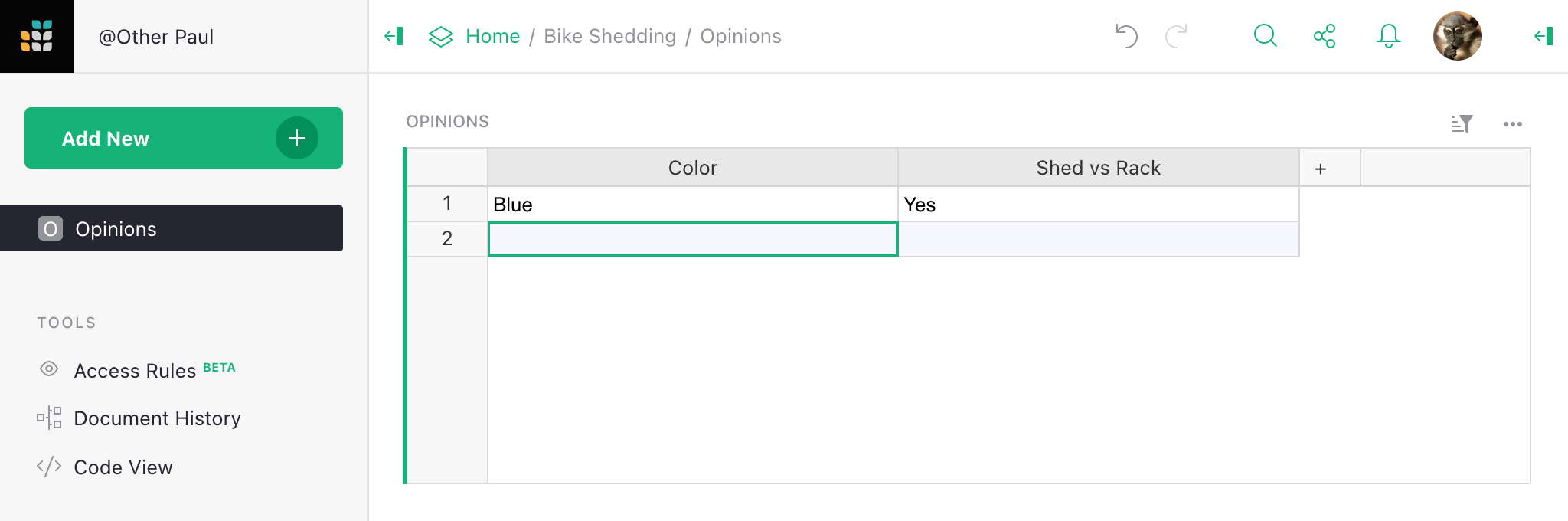The height and width of the screenshot is (521, 1568).
Task: Open search with magnifier icon
Action: (1265, 36)
